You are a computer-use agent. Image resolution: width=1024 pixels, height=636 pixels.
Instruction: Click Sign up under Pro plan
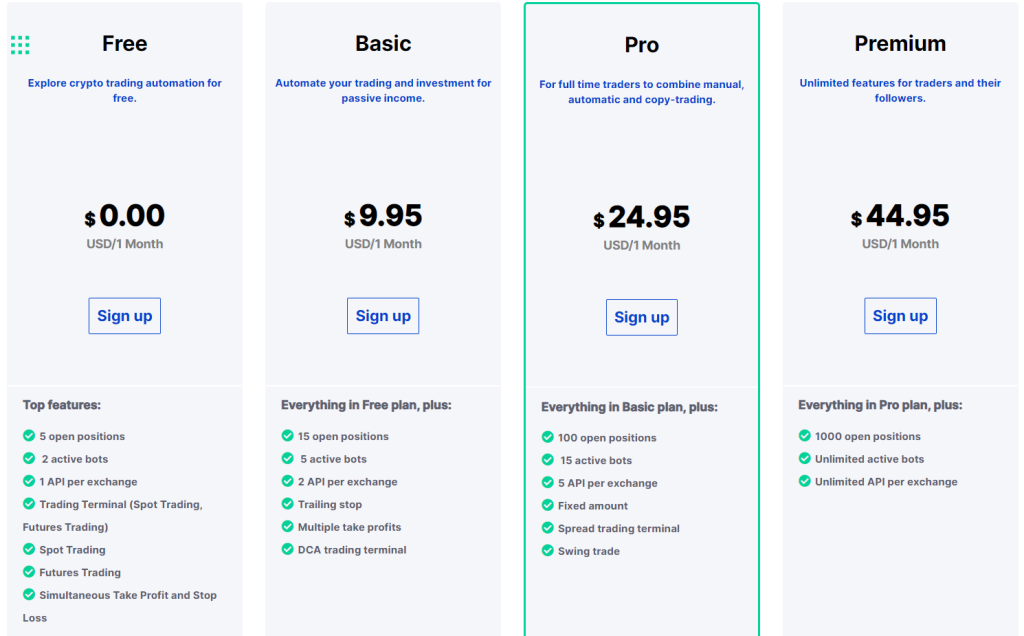tap(642, 317)
